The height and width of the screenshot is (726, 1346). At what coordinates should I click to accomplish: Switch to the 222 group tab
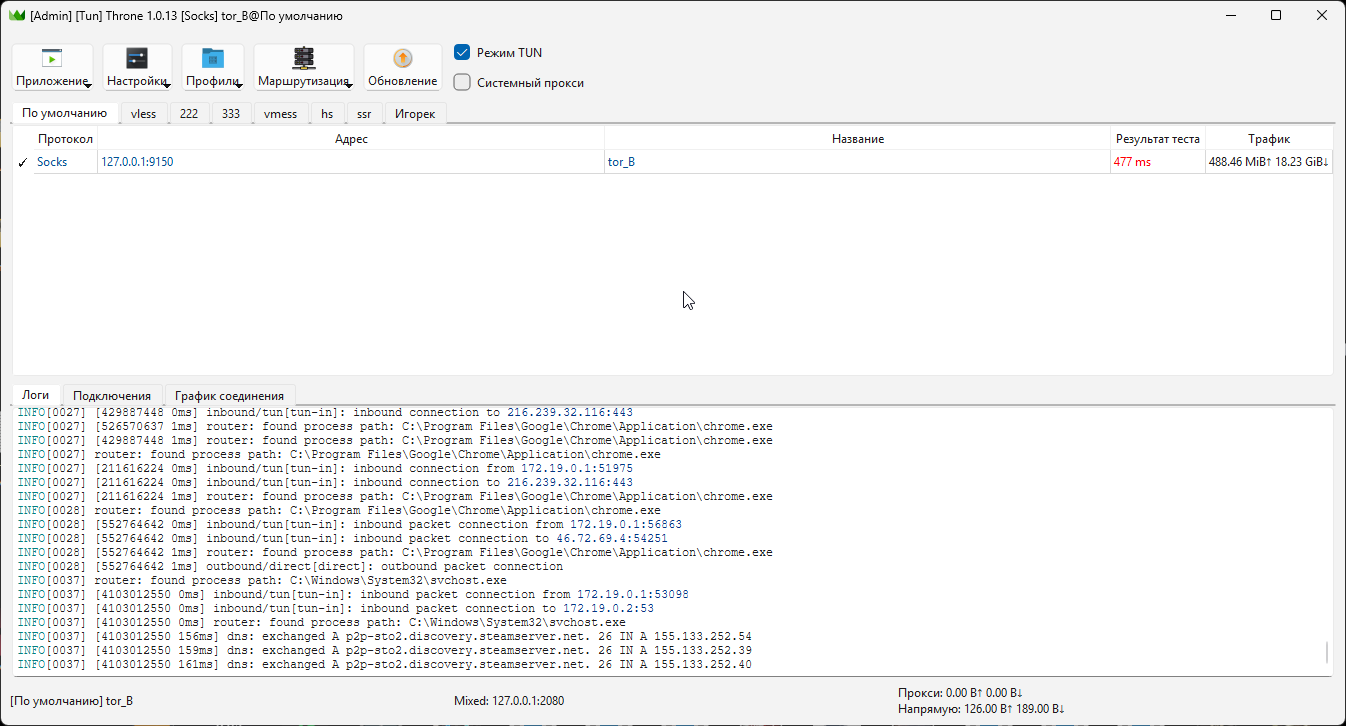[189, 114]
